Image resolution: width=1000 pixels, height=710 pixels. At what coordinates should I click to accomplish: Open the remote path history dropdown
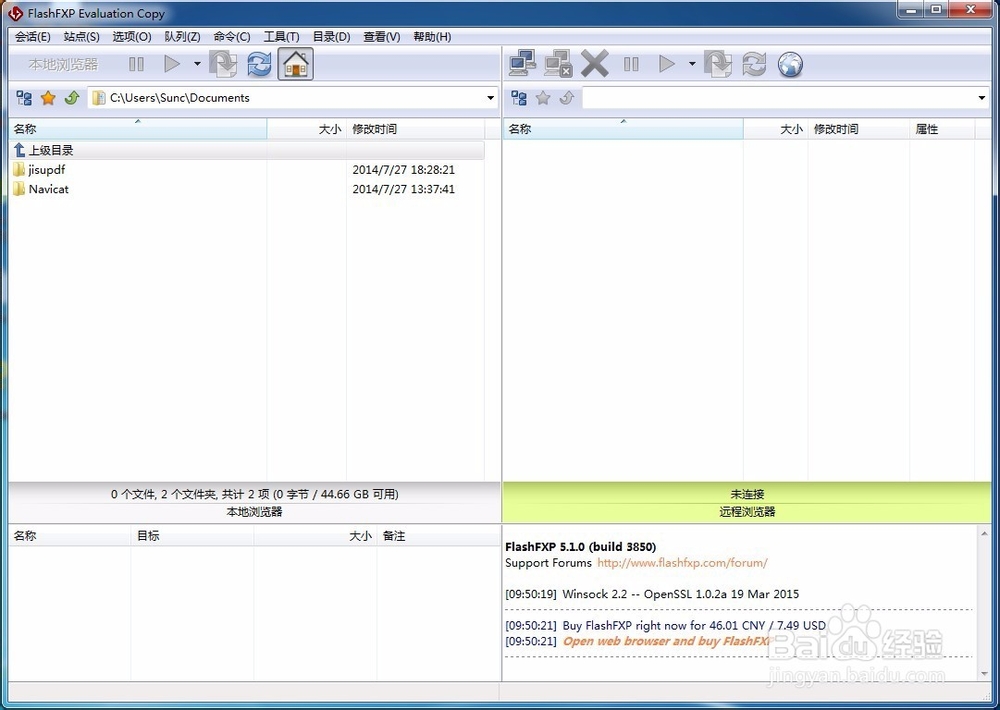[982, 98]
